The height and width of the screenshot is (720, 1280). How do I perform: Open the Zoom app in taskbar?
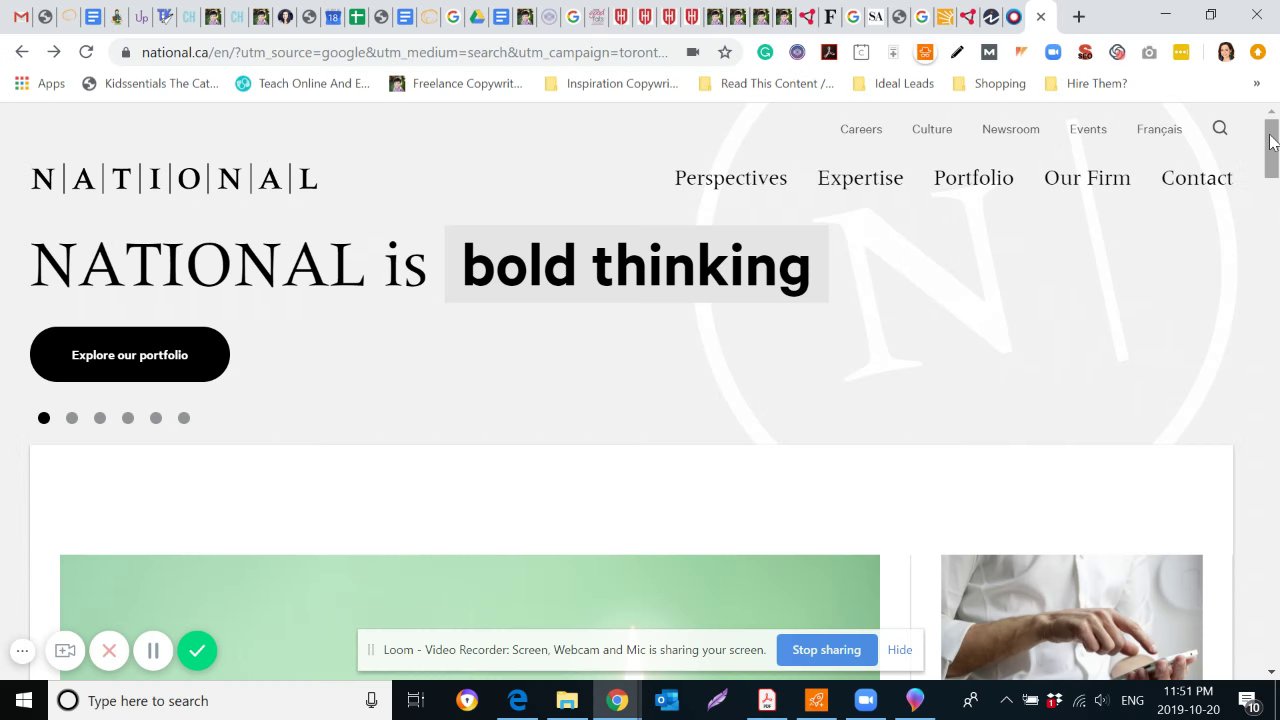tap(865, 700)
